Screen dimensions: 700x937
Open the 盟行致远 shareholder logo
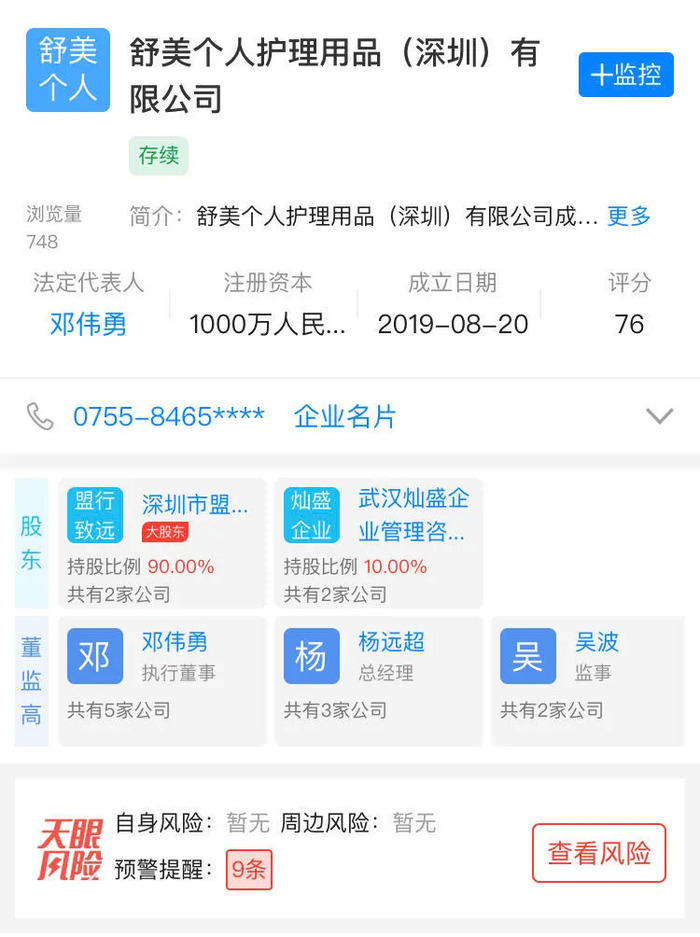click(x=95, y=515)
